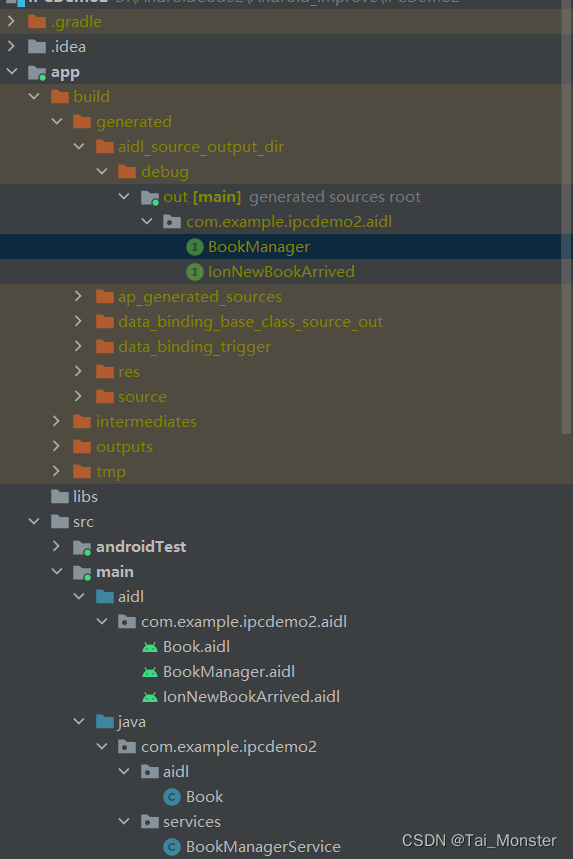This screenshot has width=573, height=859.
Task: Expand the androidTest source folder
Action: (56, 546)
